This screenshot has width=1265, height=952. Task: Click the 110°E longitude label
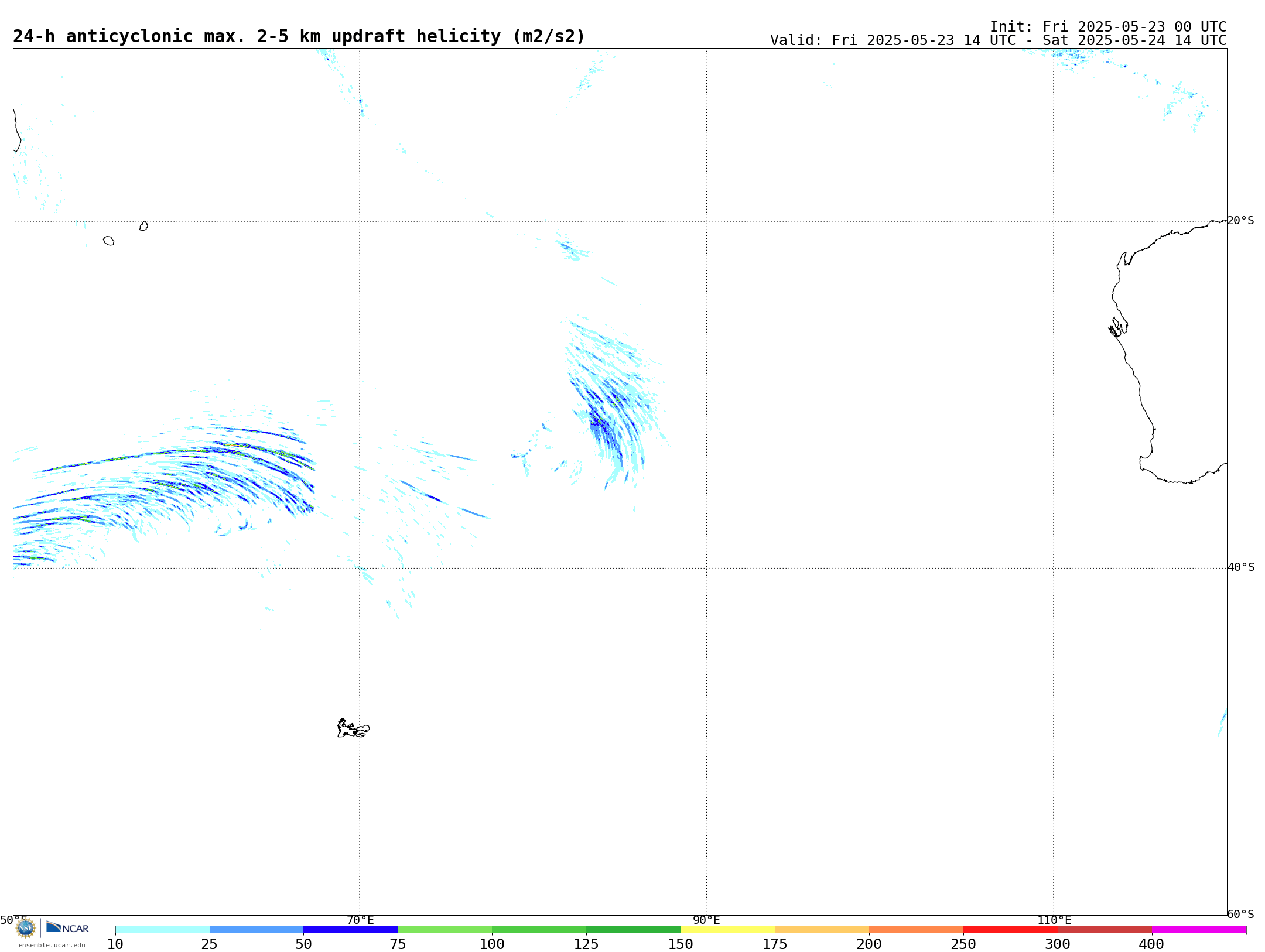pyautogui.click(x=1054, y=920)
